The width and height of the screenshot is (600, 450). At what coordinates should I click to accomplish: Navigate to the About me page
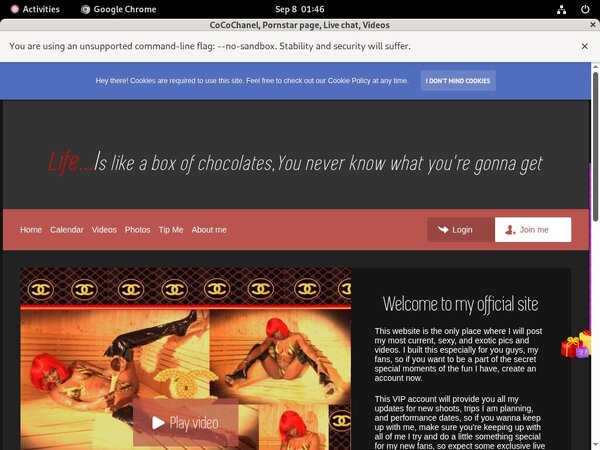tap(209, 230)
